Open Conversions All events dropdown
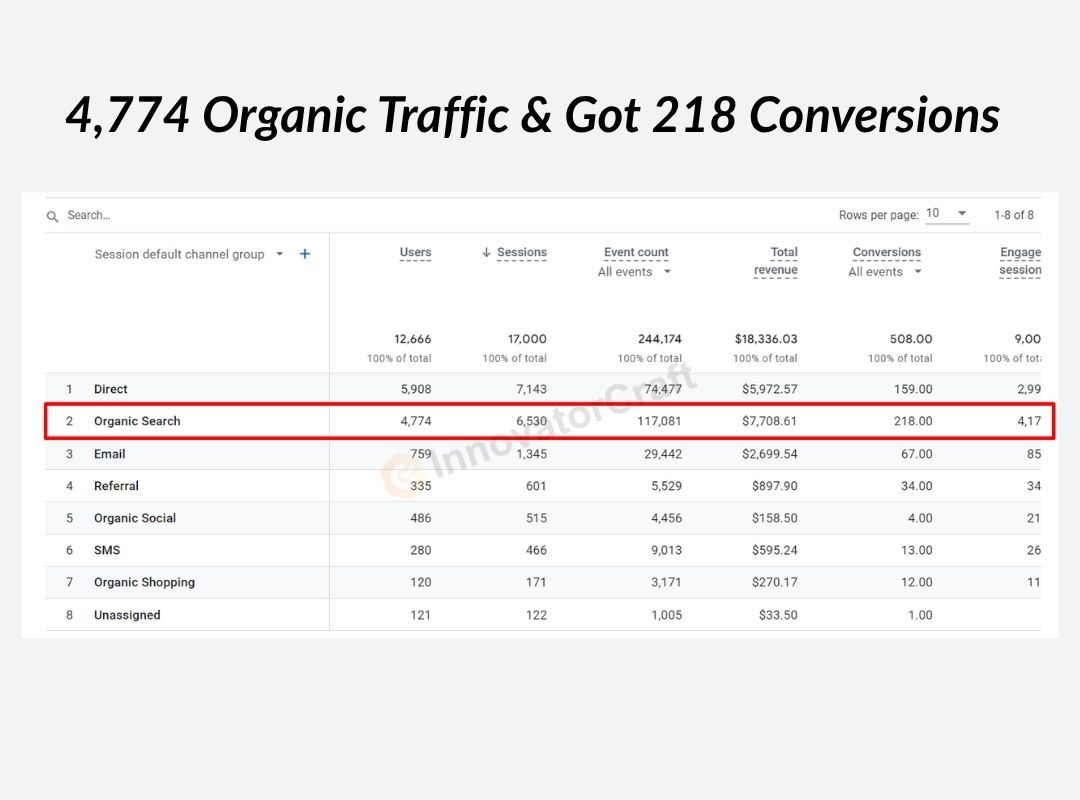The height and width of the screenshot is (800, 1080). click(x=886, y=272)
